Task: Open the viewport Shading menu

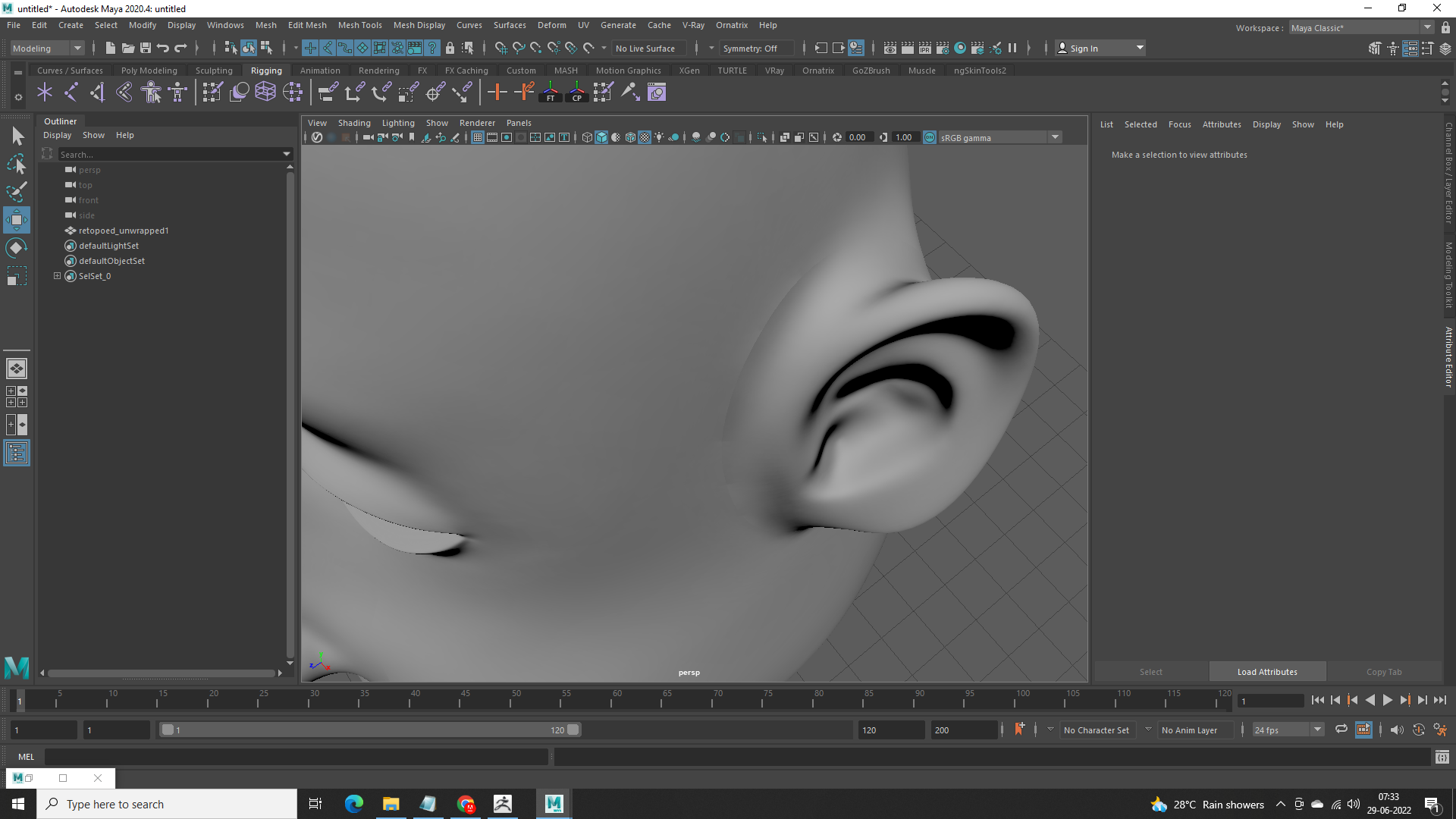Action: [x=354, y=123]
